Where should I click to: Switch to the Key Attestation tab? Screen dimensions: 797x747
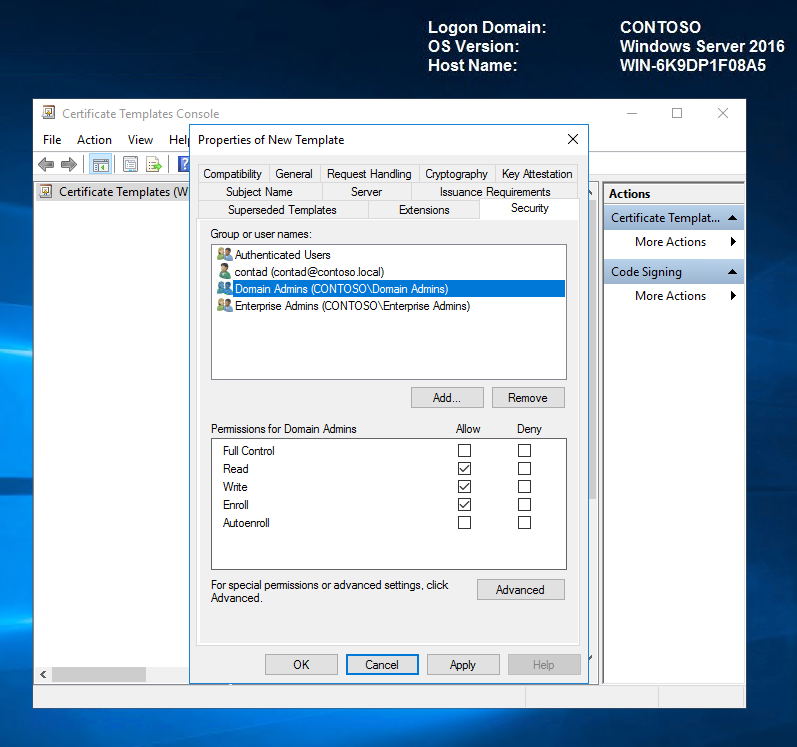click(537, 174)
